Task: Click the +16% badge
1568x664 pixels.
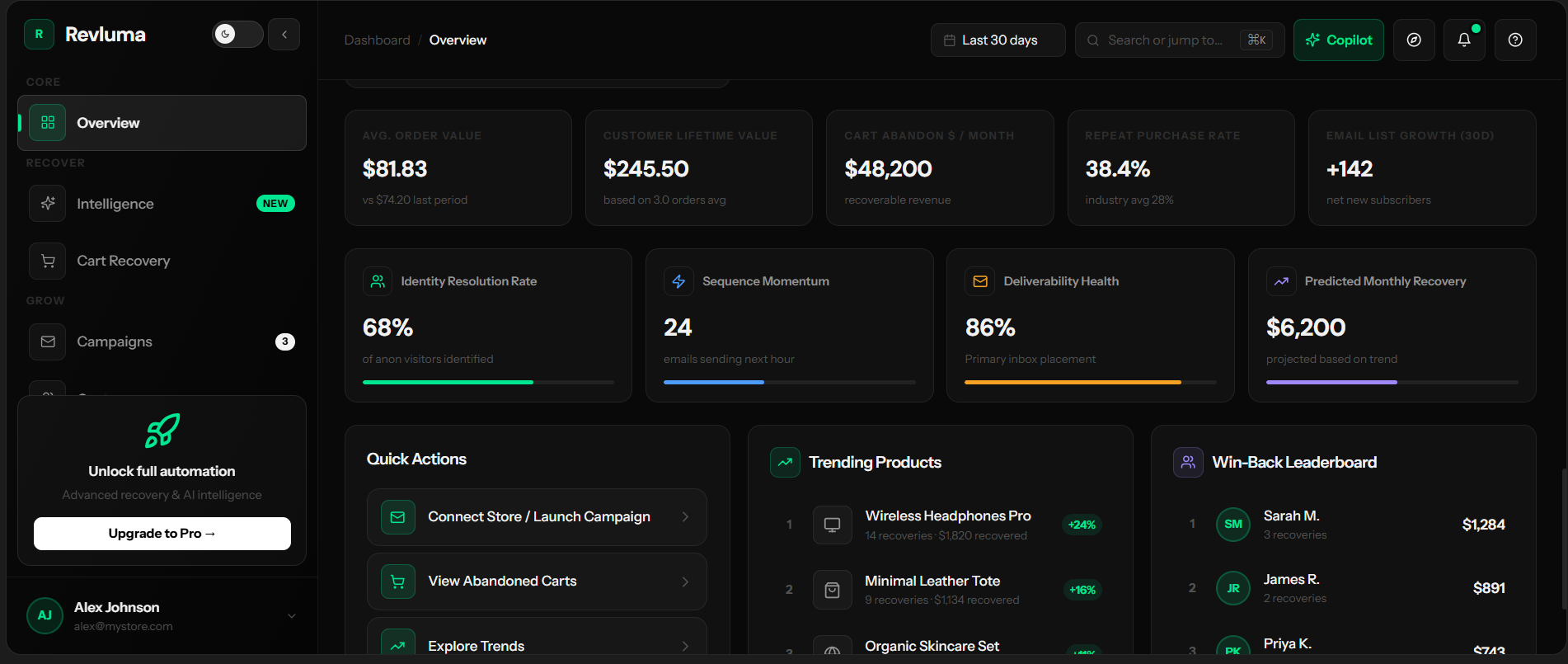Action: click(x=1082, y=590)
